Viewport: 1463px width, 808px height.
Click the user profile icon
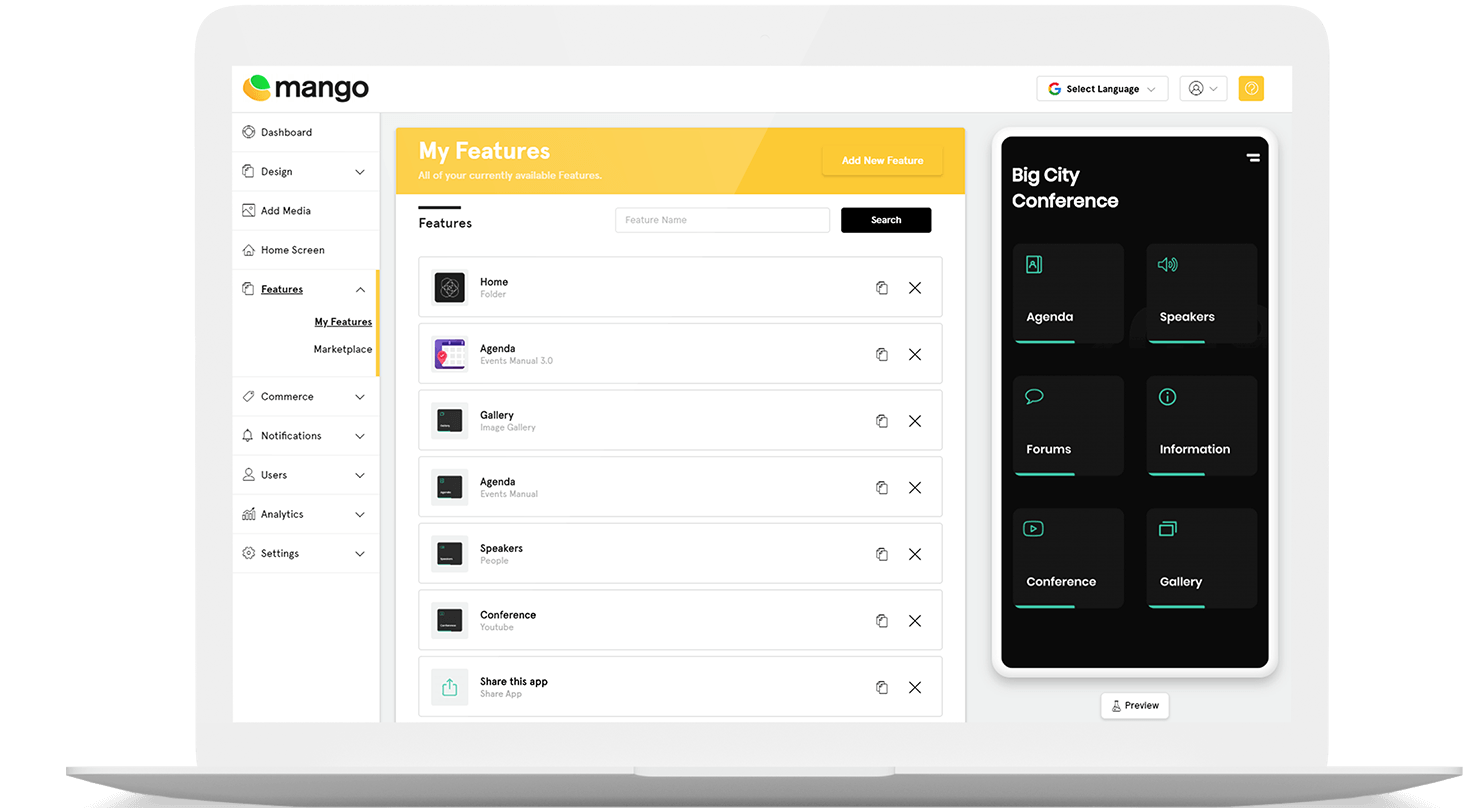[1197, 88]
